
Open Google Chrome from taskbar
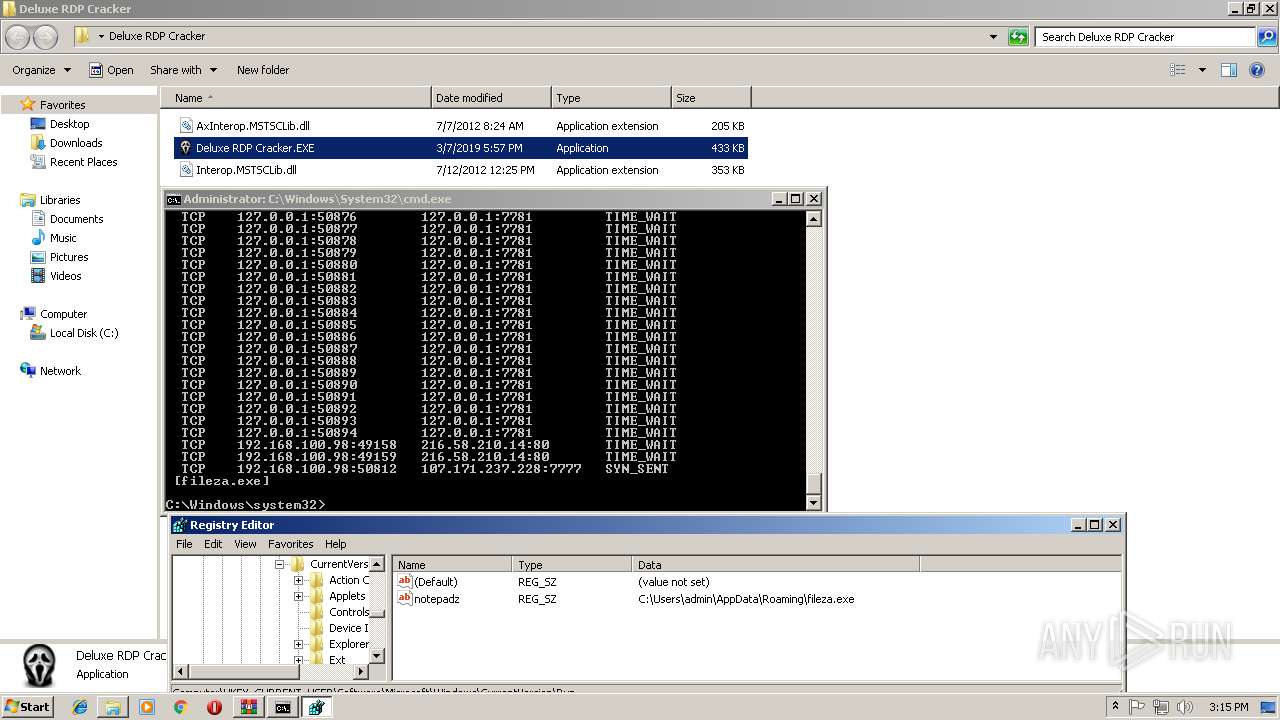pos(181,707)
